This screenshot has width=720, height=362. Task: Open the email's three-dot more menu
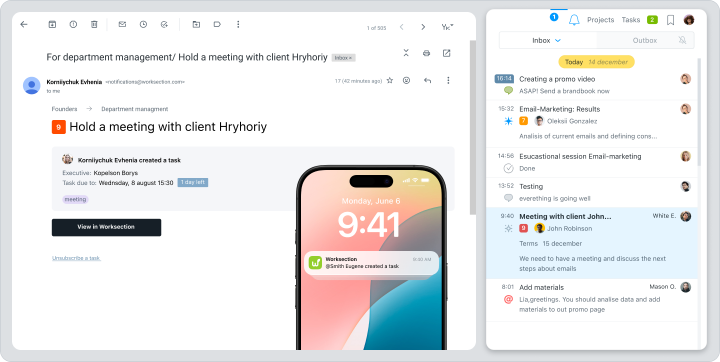[448, 80]
